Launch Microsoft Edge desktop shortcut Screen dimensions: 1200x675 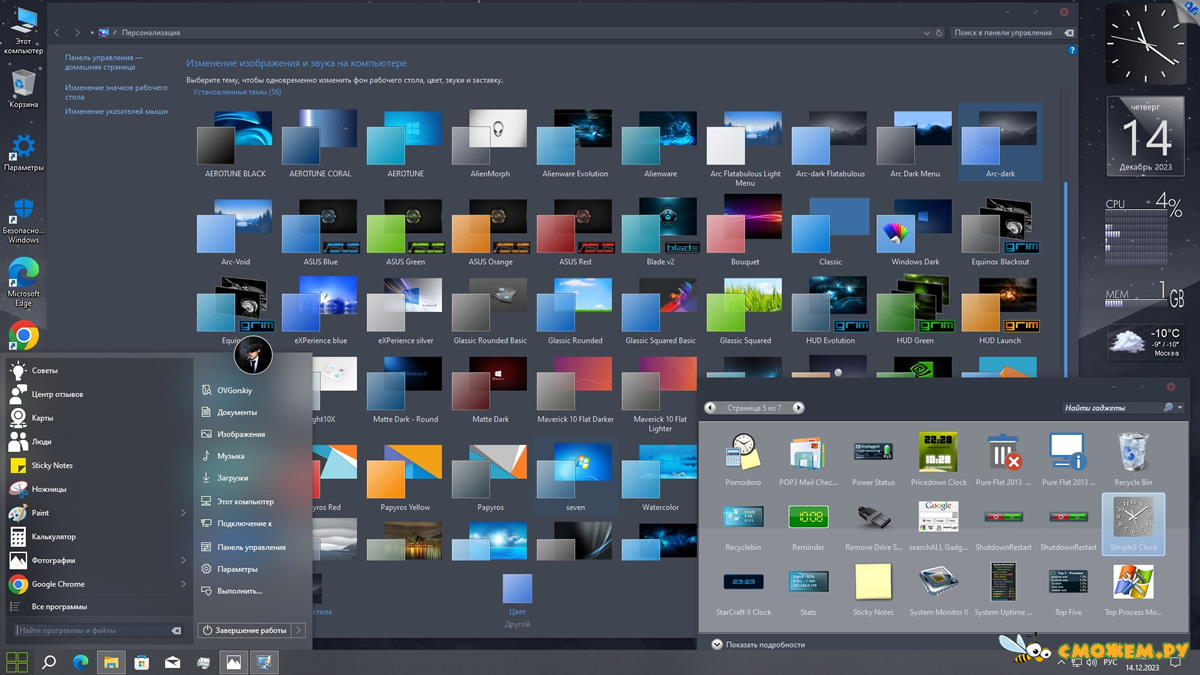click(x=23, y=283)
